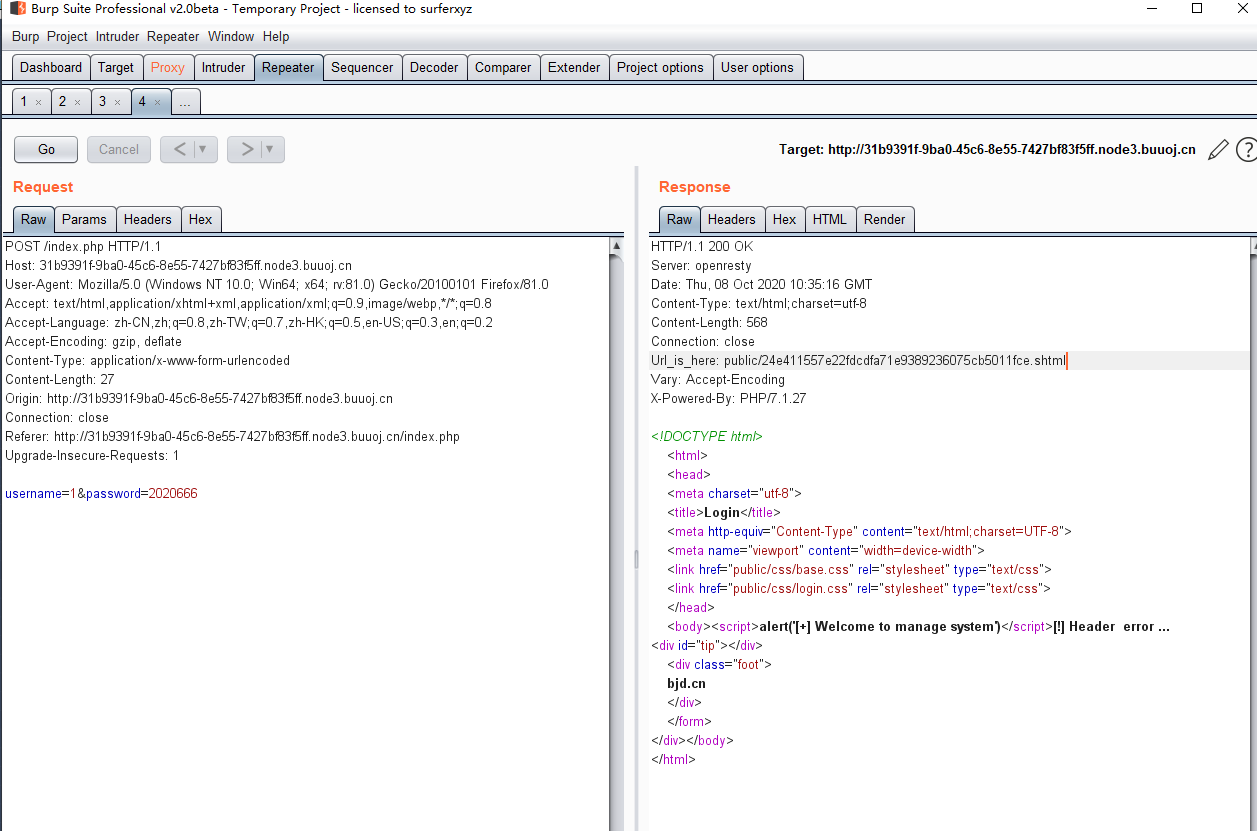Show response Headers view
The image size is (1257, 831).
732,220
